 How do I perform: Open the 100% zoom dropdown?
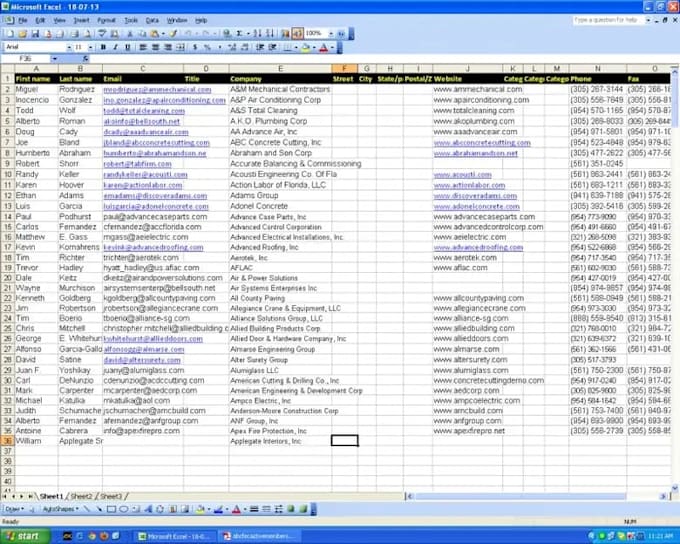331,33
